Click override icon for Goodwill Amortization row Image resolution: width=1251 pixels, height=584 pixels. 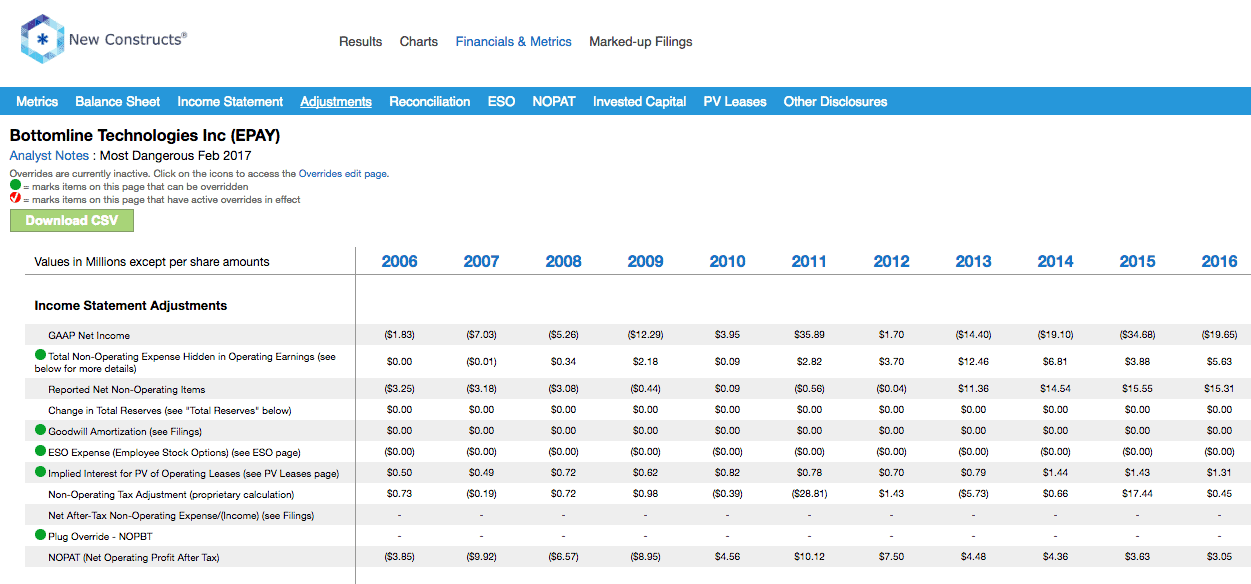click(x=40, y=430)
